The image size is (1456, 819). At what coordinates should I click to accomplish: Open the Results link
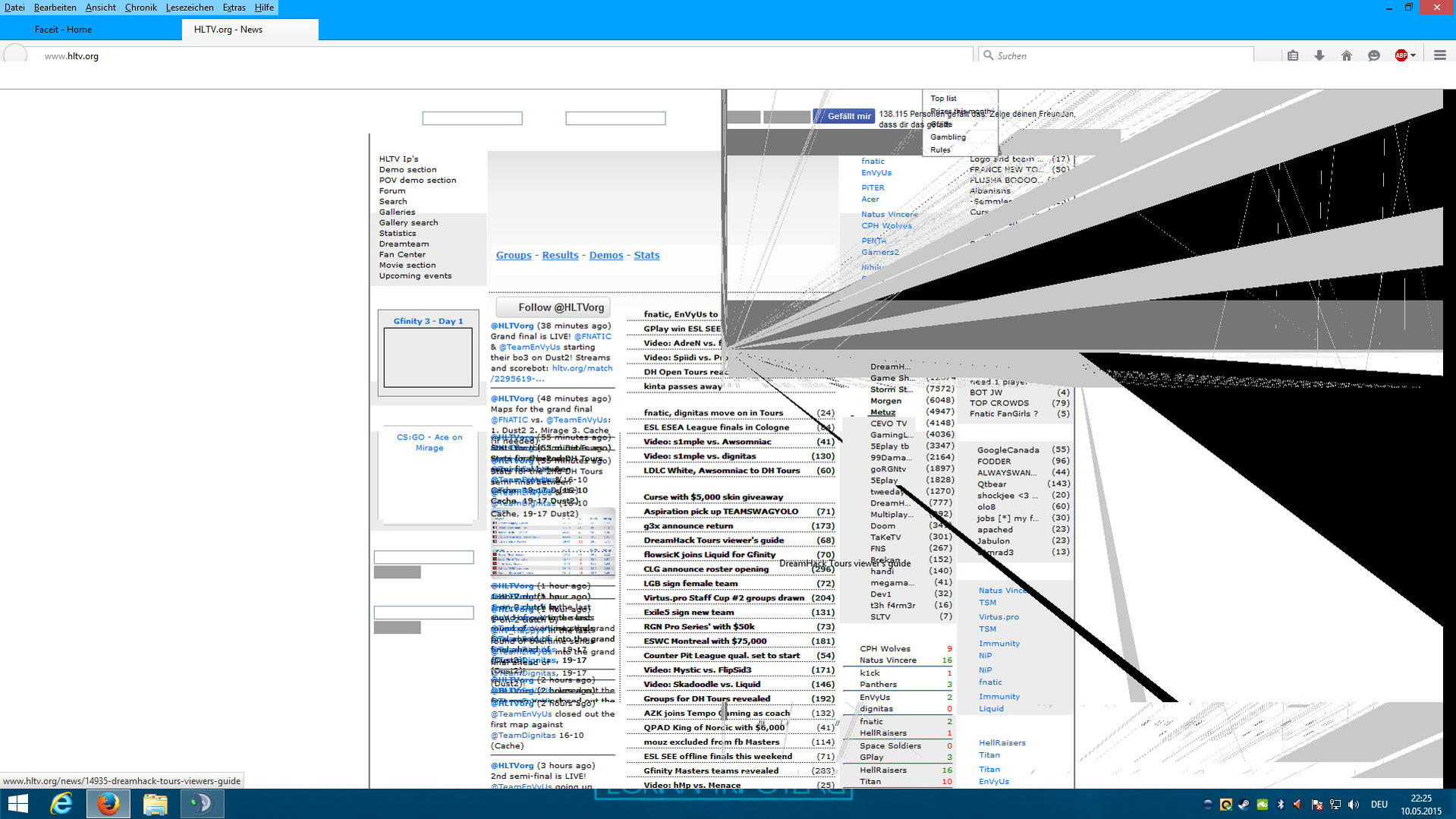click(x=560, y=256)
